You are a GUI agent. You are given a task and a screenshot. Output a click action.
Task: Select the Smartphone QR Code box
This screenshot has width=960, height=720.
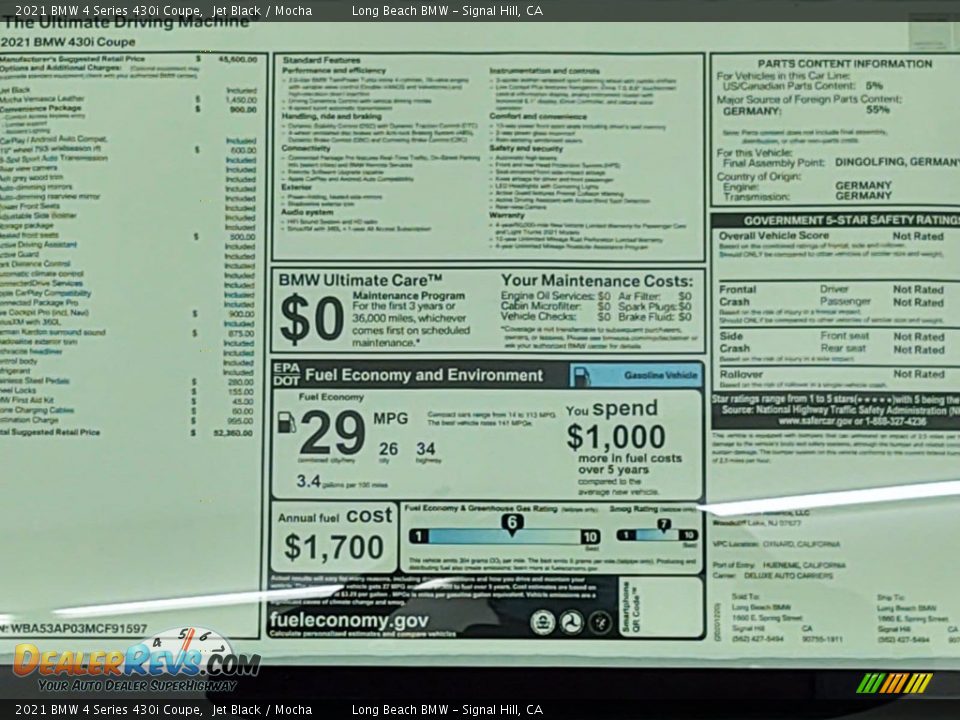coord(661,607)
